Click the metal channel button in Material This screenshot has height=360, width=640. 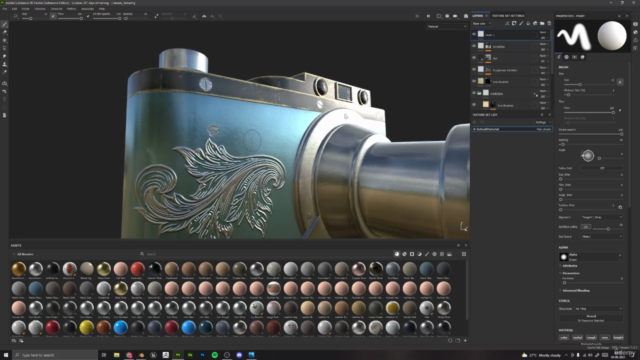(577, 338)
